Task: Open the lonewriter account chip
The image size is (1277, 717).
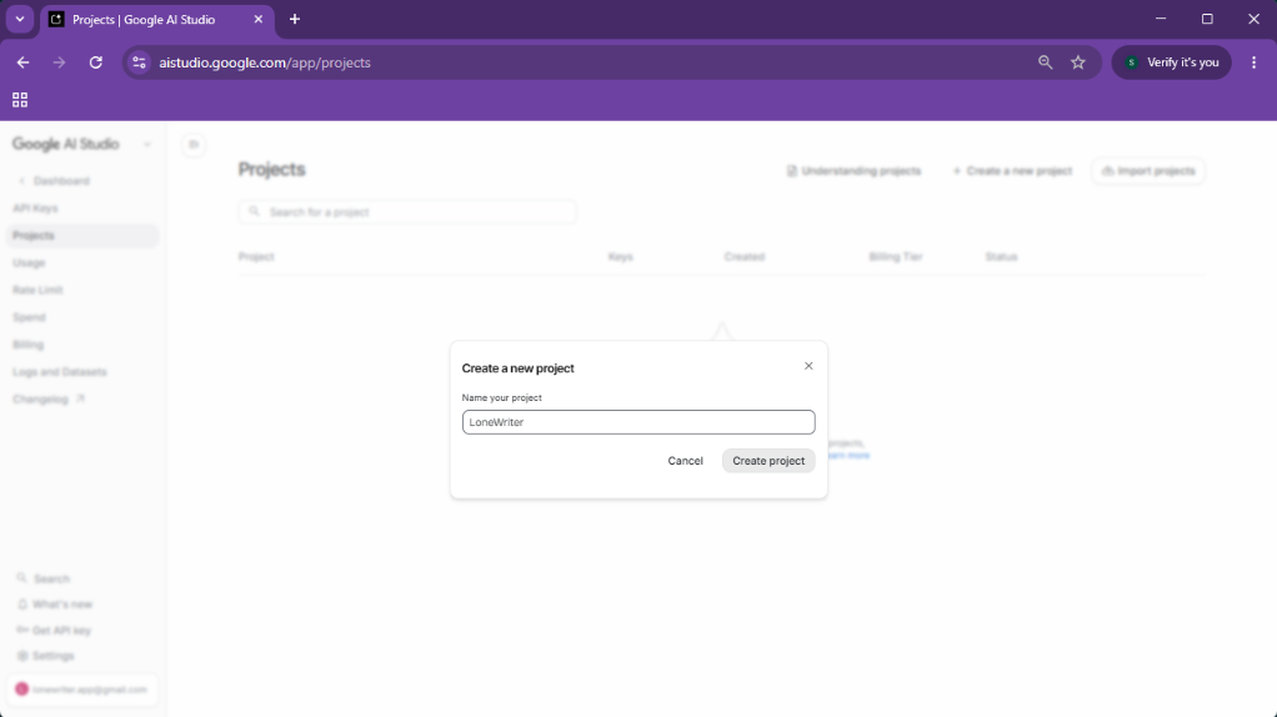Action: click(82, 689)
